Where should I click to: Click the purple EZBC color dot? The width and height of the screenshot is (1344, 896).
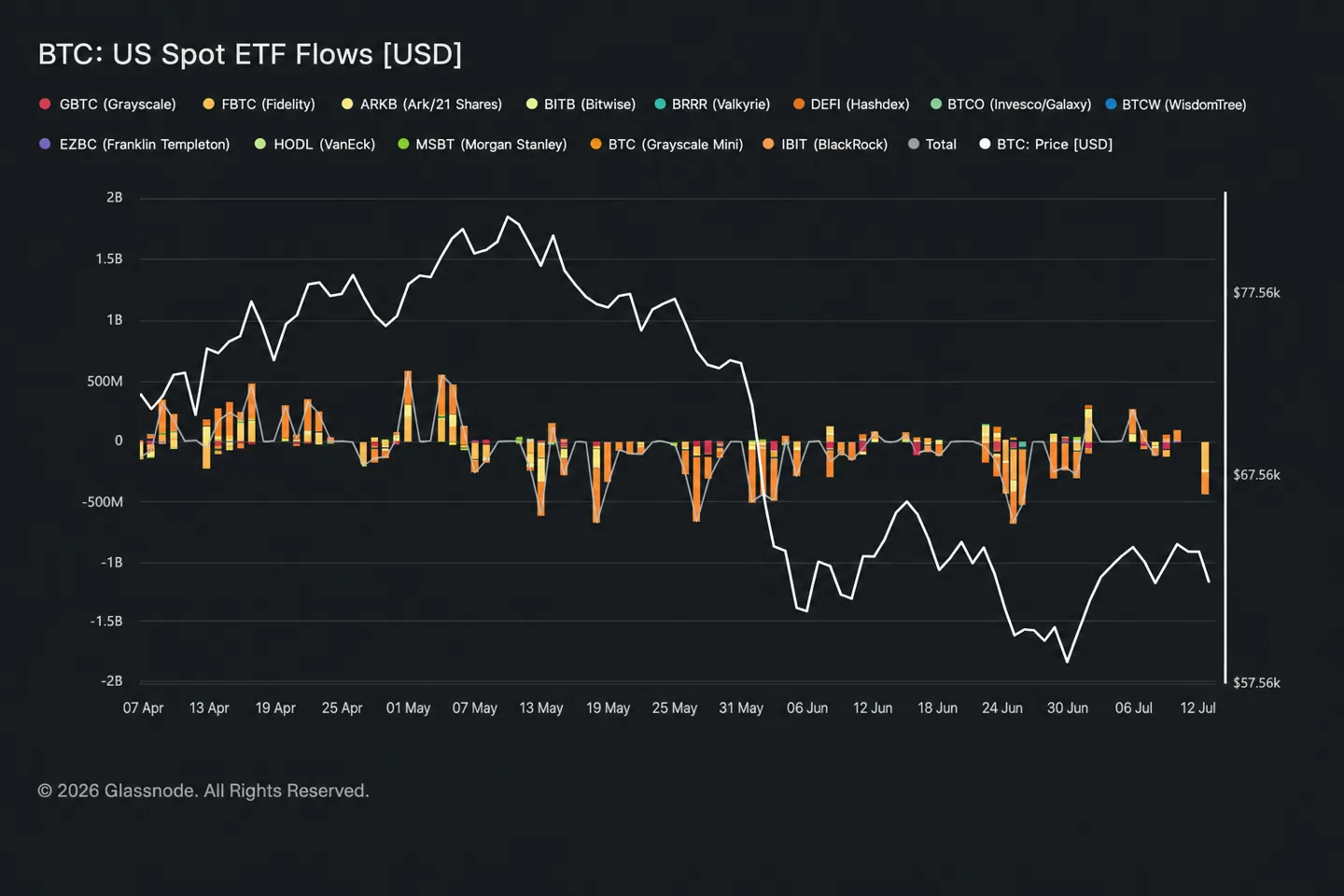pos(45,144)
